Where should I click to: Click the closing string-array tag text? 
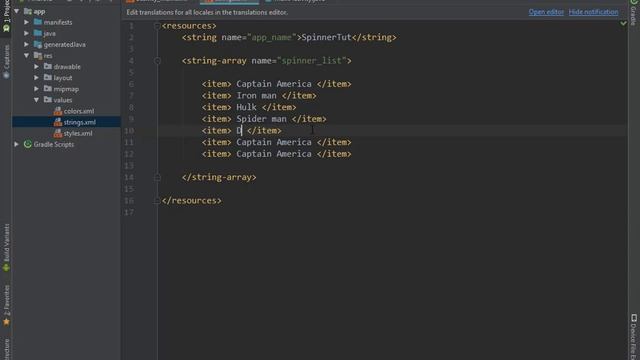219,177
